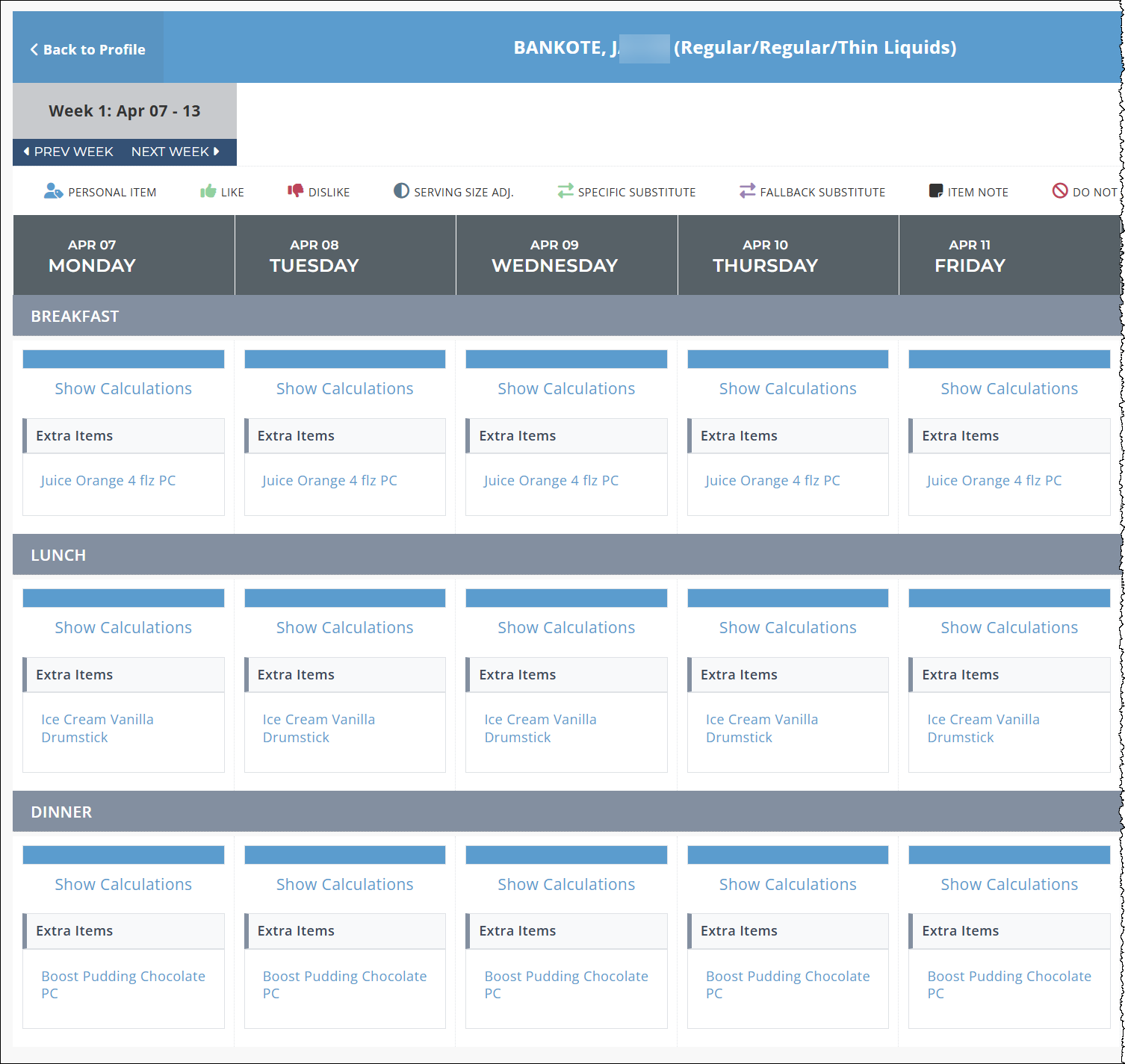Open Thursday breakfast Juice Orange 4 flz PC
Viewport: 1125px width, 1064px height.
click(x=772, y=481)
